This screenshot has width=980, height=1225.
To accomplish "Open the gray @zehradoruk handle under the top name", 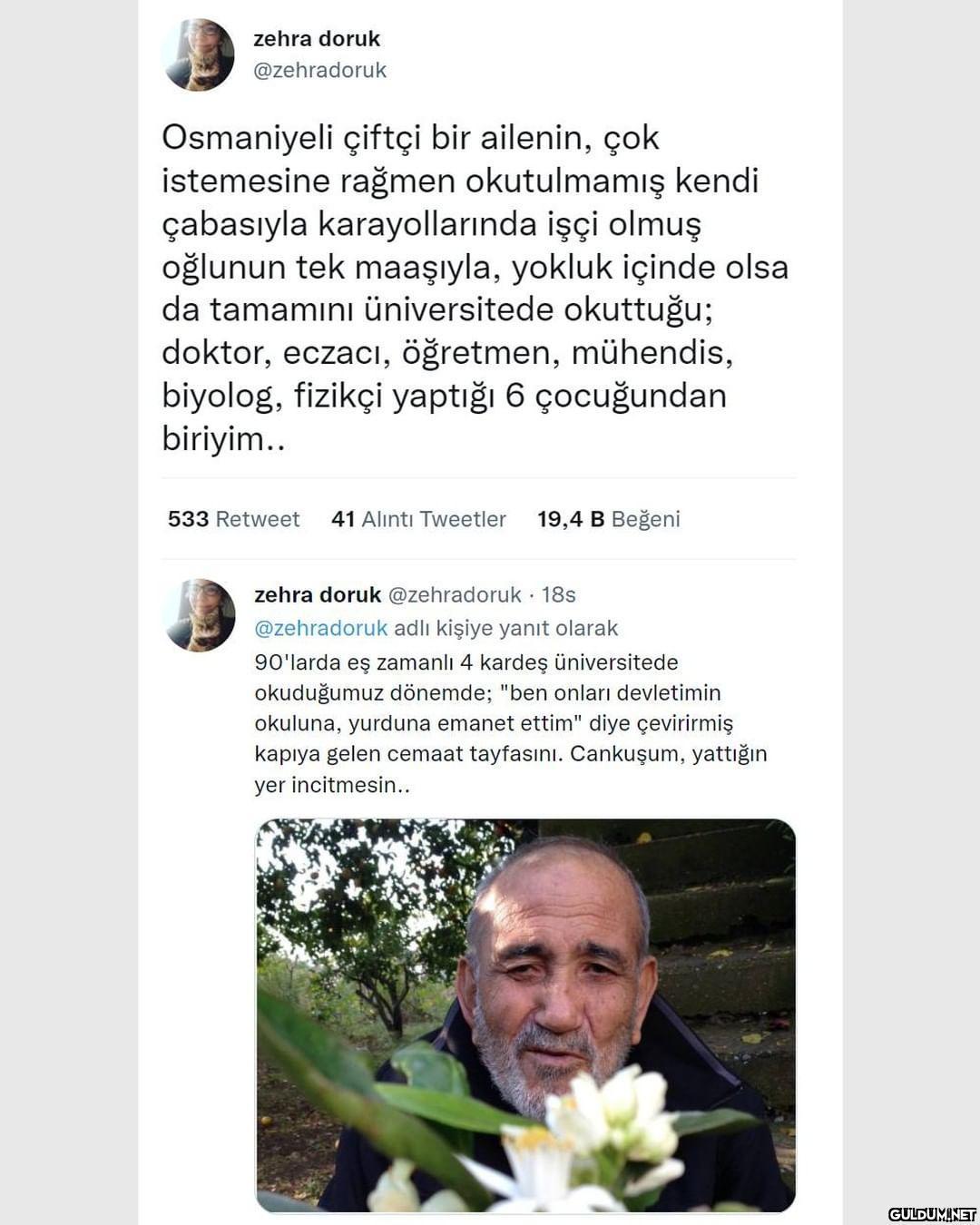I will tap(319, 70).
